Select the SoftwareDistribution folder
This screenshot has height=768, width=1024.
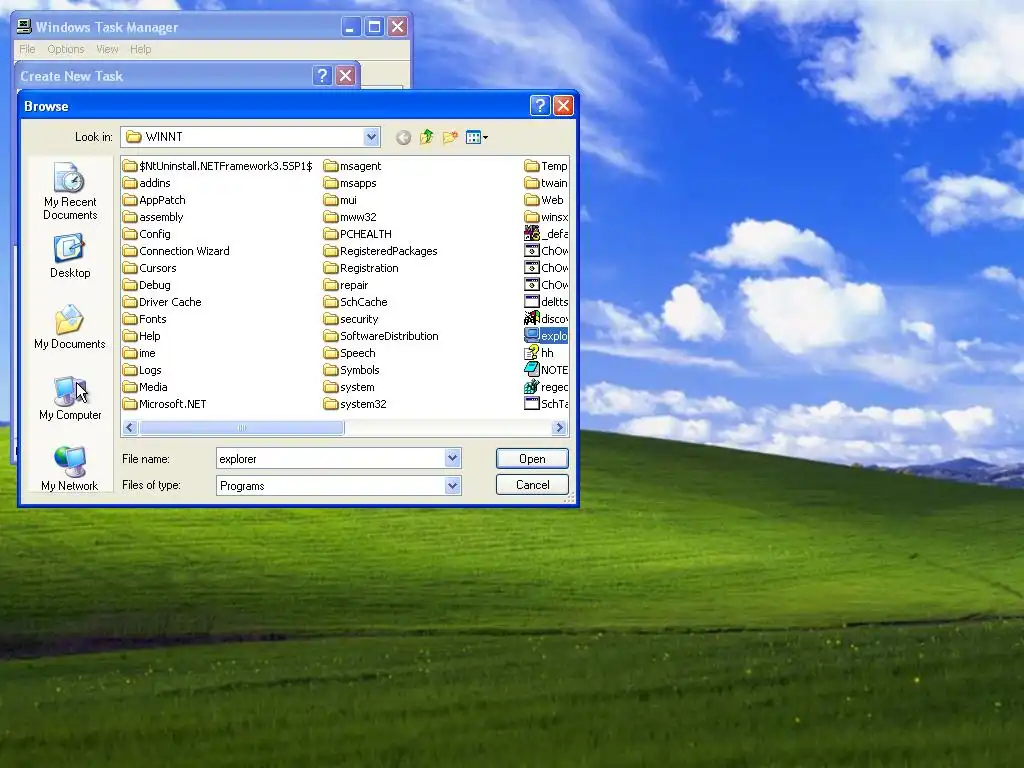381,336
